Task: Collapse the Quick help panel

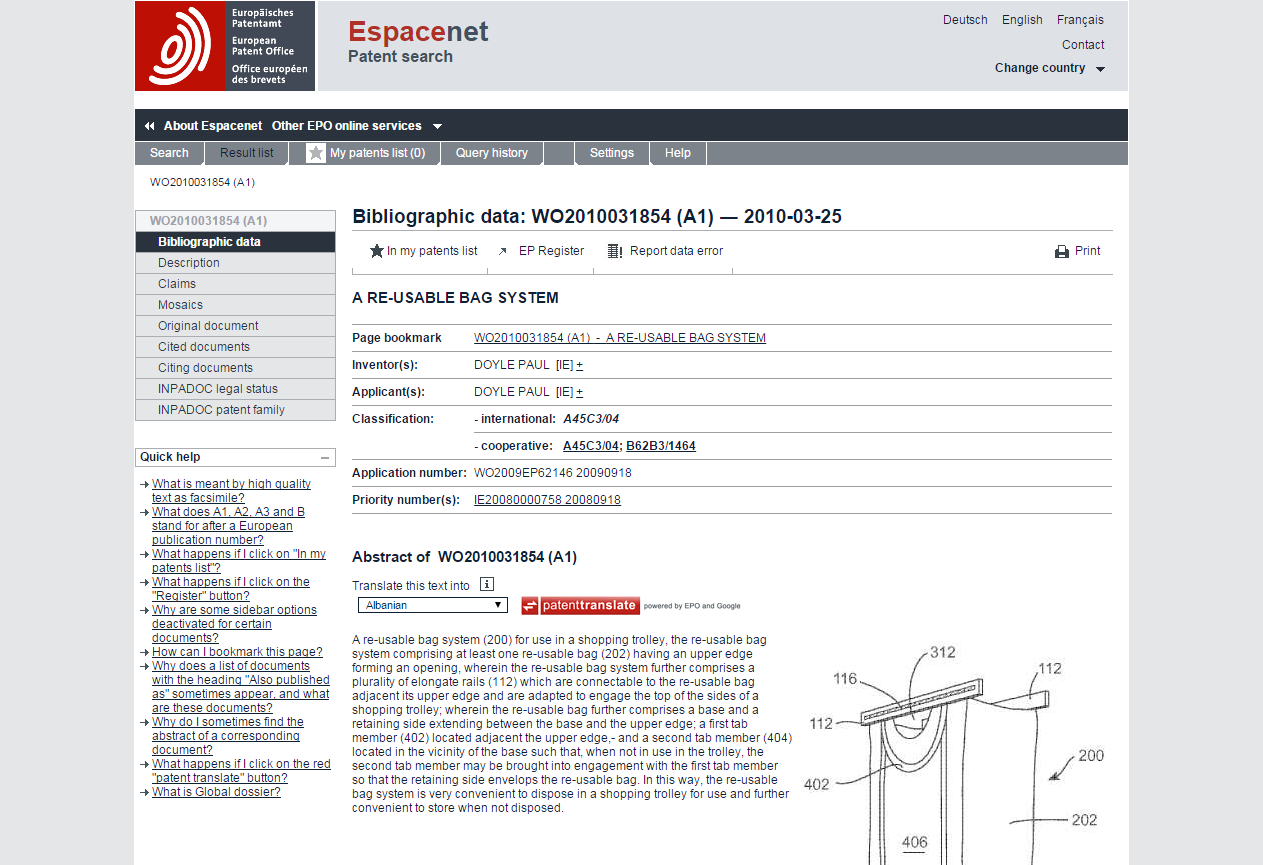Action: coord(326,457)
